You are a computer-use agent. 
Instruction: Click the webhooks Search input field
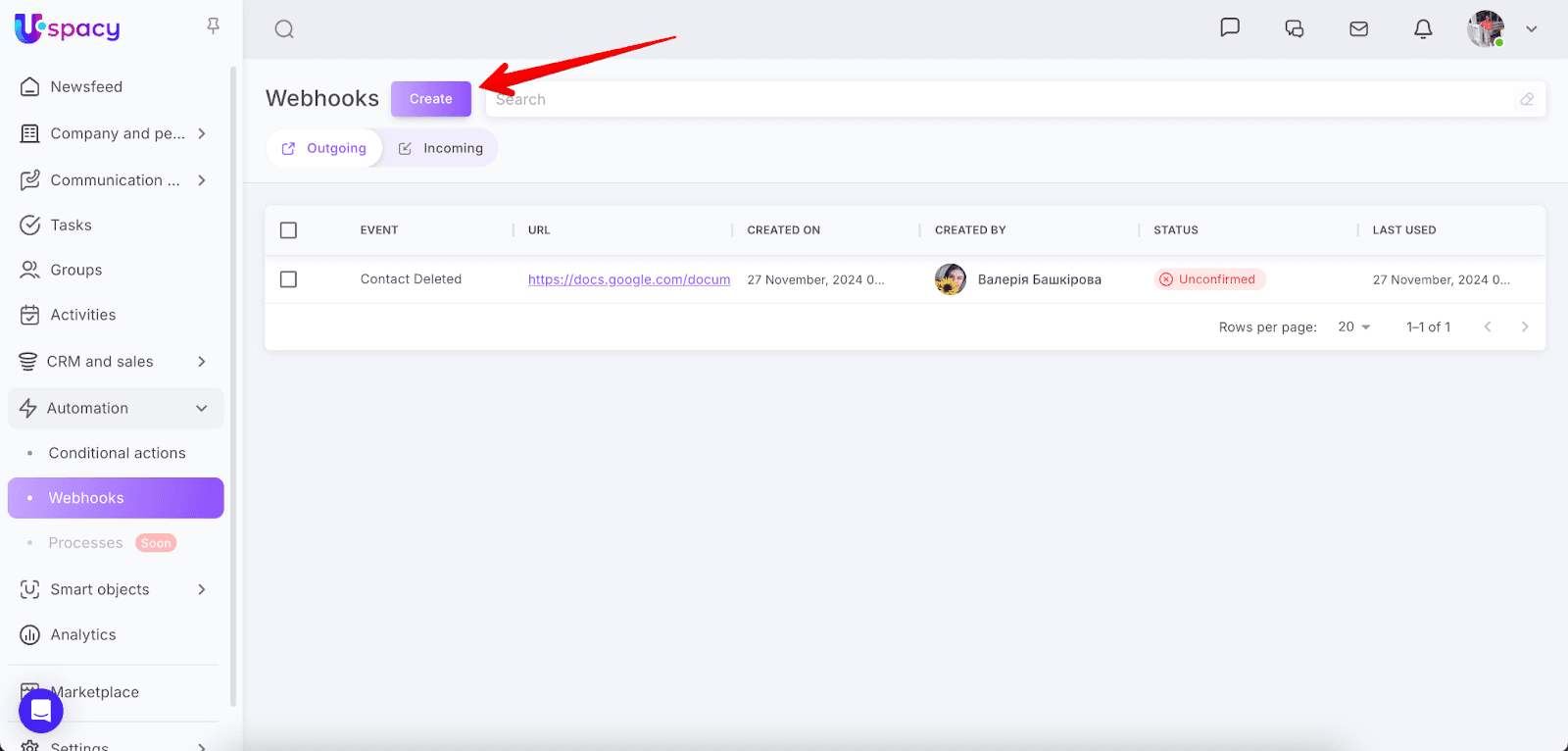tap(1000, 99)
